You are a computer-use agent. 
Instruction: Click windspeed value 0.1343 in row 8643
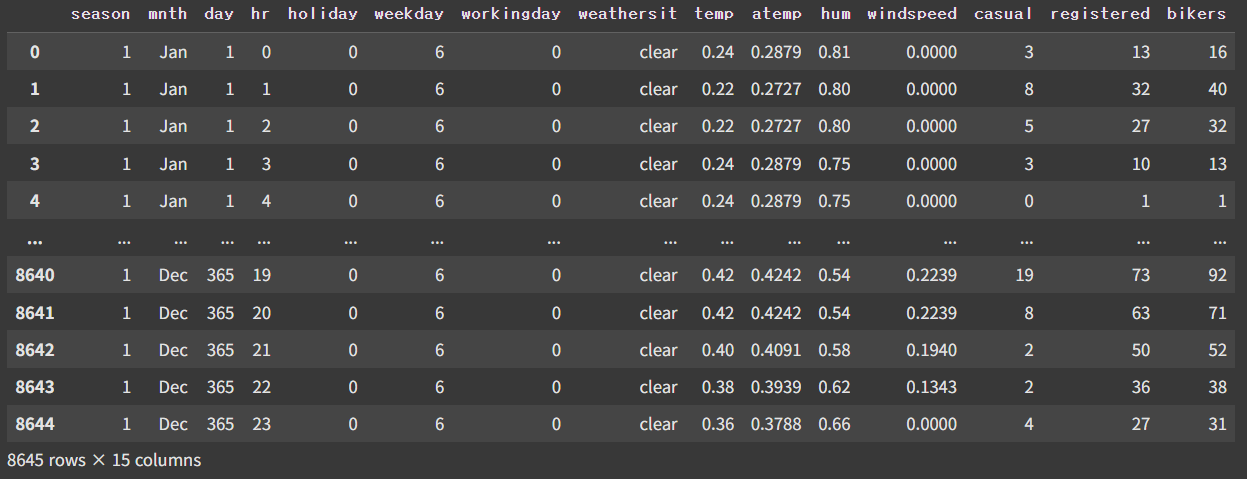tap(931, 387)
